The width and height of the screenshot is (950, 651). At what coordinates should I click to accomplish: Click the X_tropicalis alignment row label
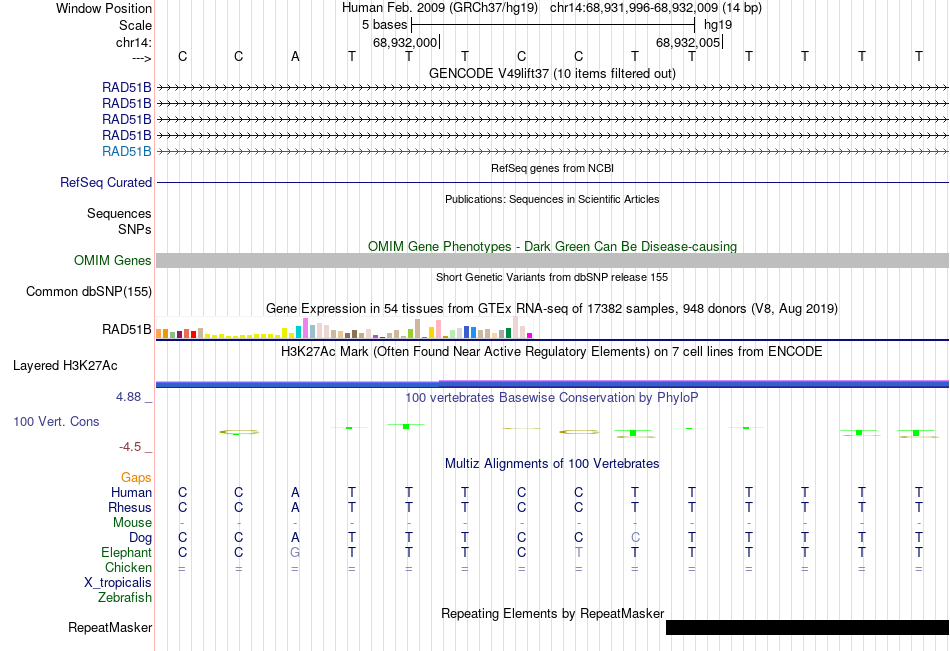click(x=118, y=583)
